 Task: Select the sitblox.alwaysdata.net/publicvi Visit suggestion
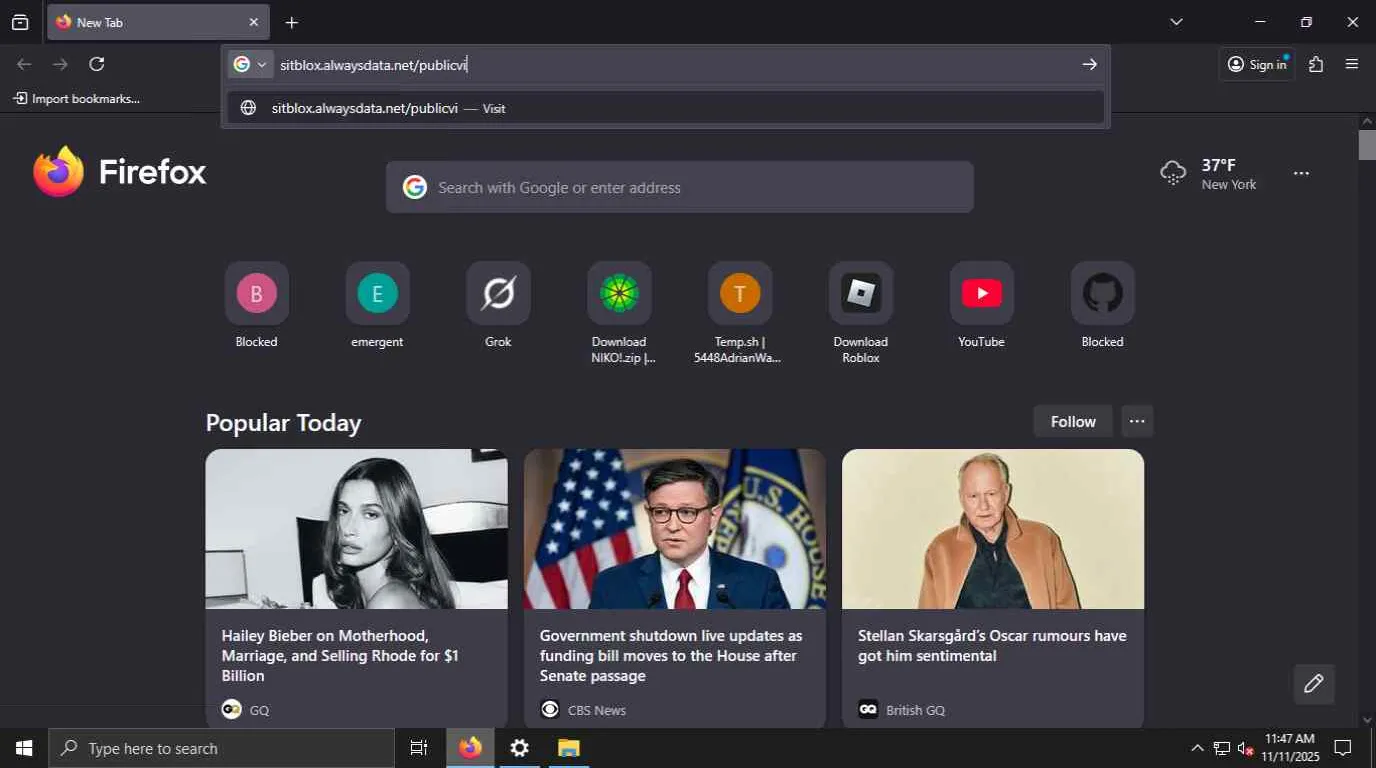666,108
